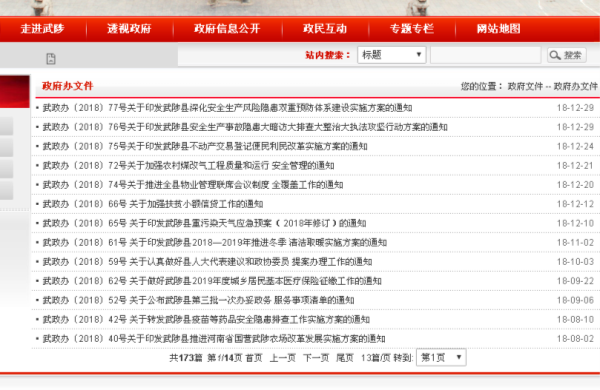Open the 网站地图 navigation menu
The width and height of the screenshot is (600, 390).
499,29
